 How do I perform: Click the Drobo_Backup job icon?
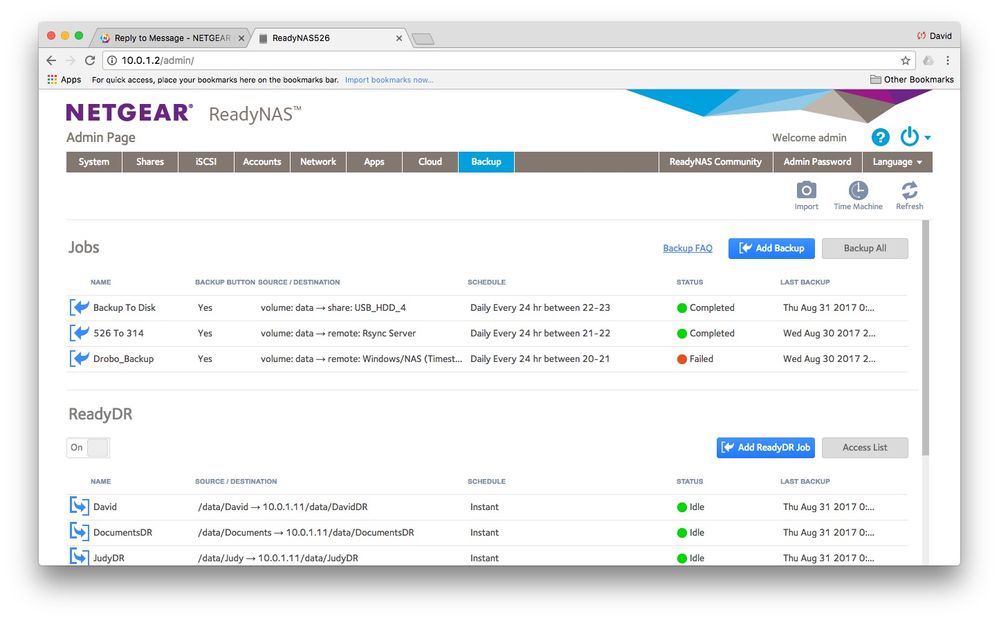[79, 359]
